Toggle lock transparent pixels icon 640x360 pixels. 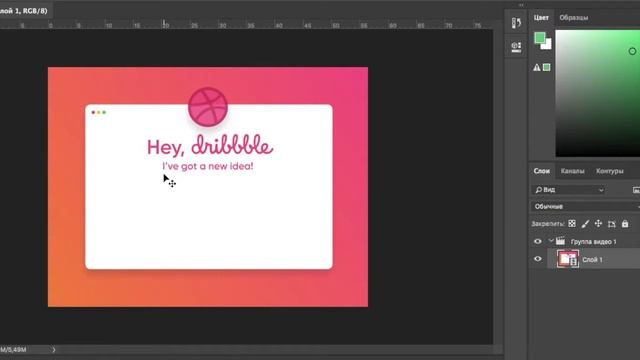tap(572, 224)
